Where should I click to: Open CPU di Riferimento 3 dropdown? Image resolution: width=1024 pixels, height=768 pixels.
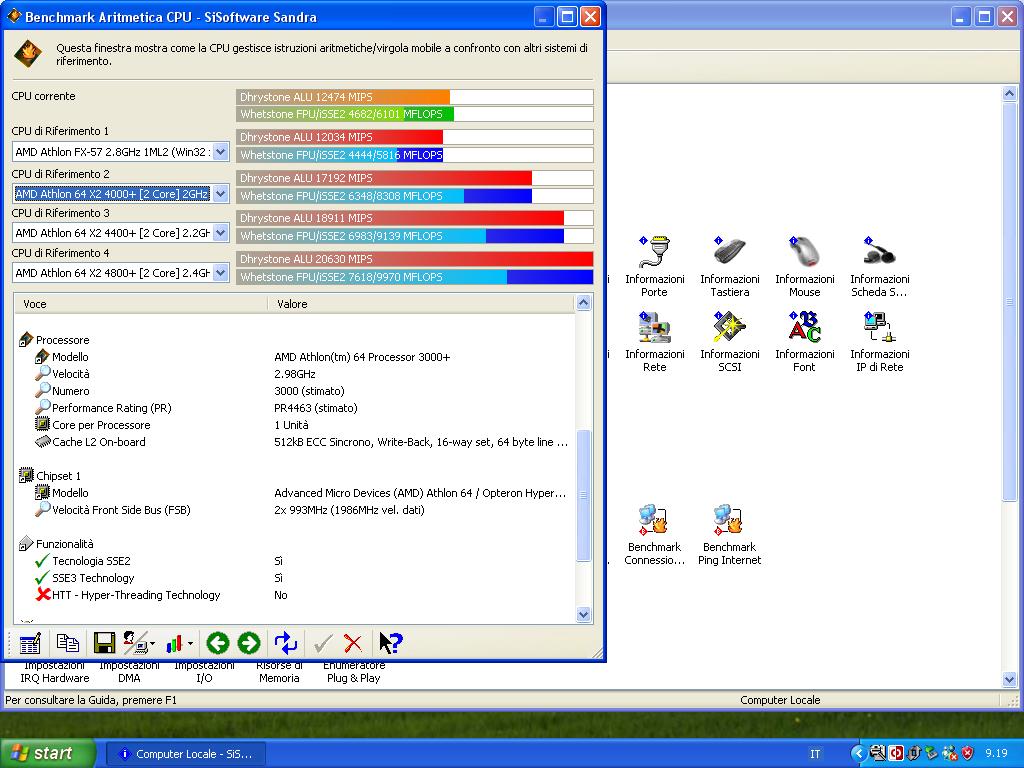click(x=221, y=232)
